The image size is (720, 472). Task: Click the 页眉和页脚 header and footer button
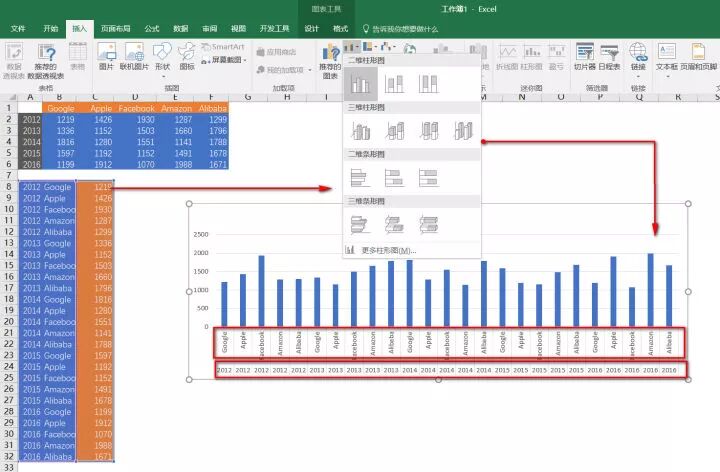coord(698,57)
